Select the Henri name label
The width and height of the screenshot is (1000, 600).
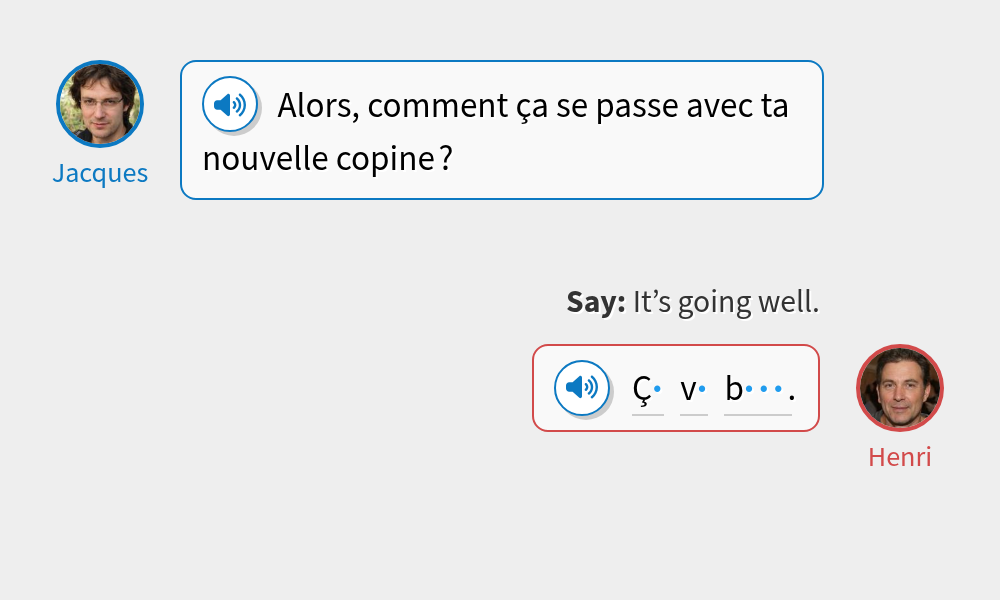(x=900, y=457)
